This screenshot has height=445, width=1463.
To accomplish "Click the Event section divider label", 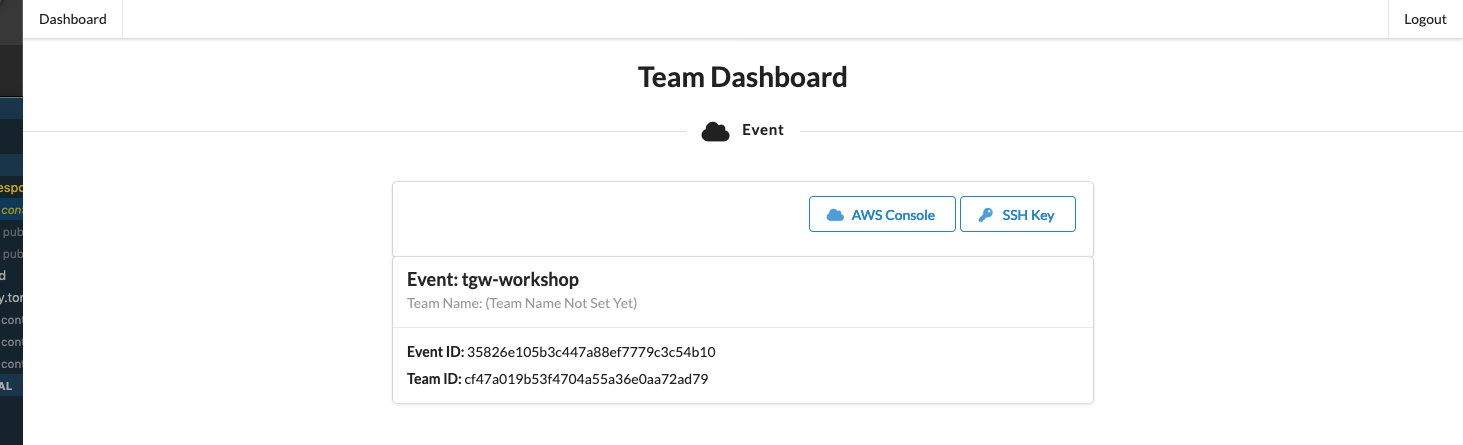I will point(763,130).
